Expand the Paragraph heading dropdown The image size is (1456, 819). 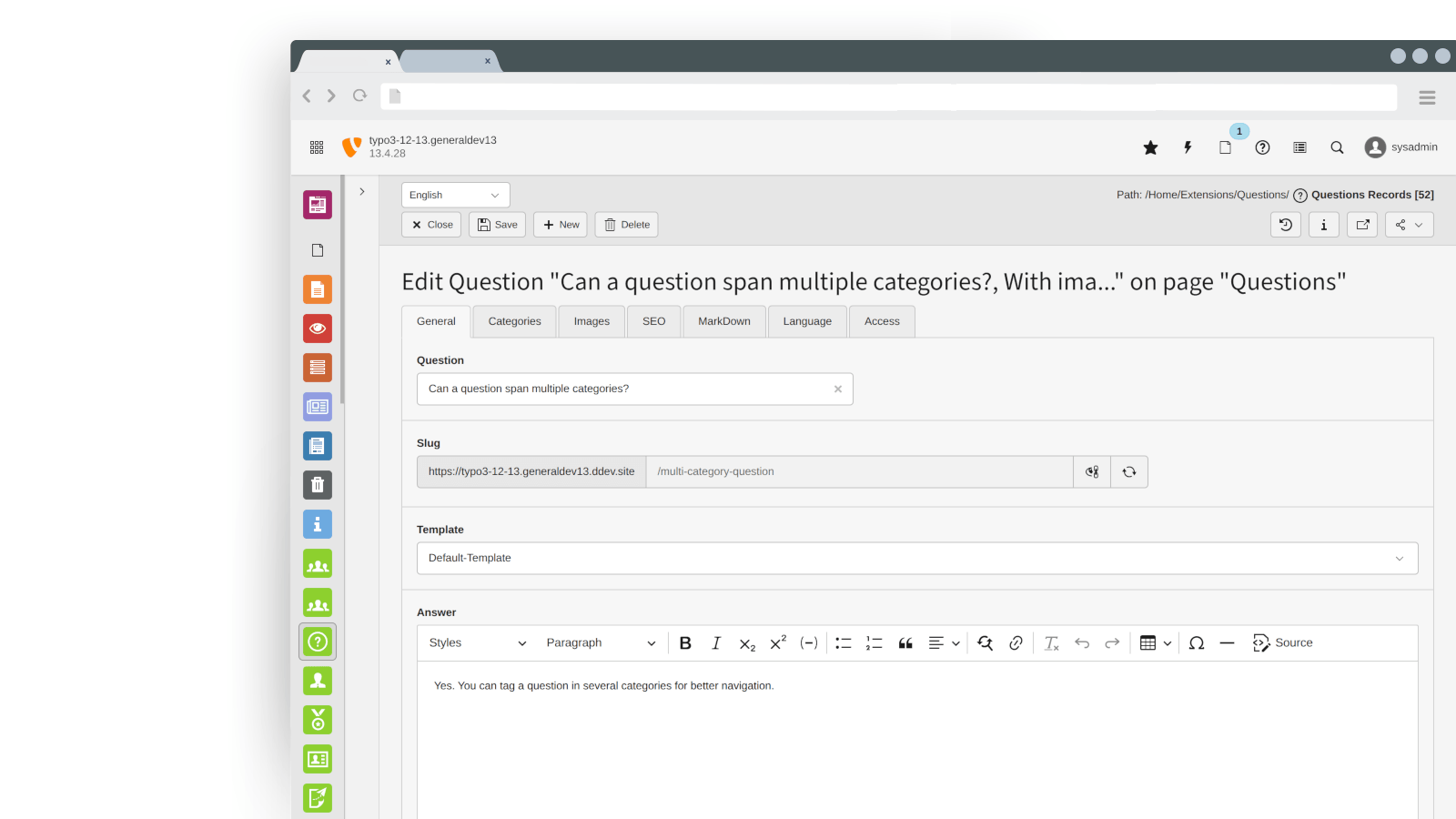pos(600,643)
